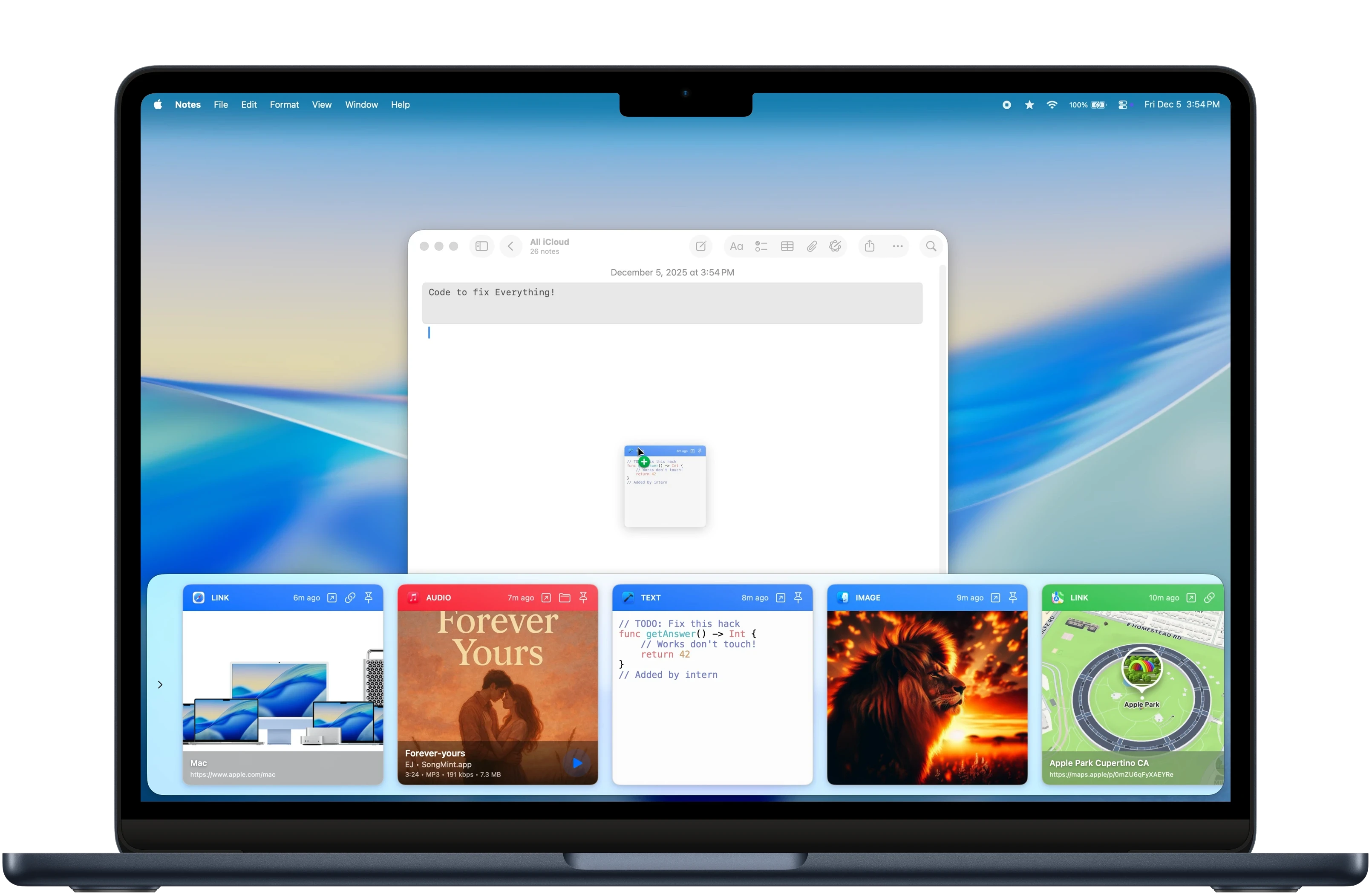1372x895 pixels.
Task: Click the All iCloud folder title
Action: tap(549, 242)
